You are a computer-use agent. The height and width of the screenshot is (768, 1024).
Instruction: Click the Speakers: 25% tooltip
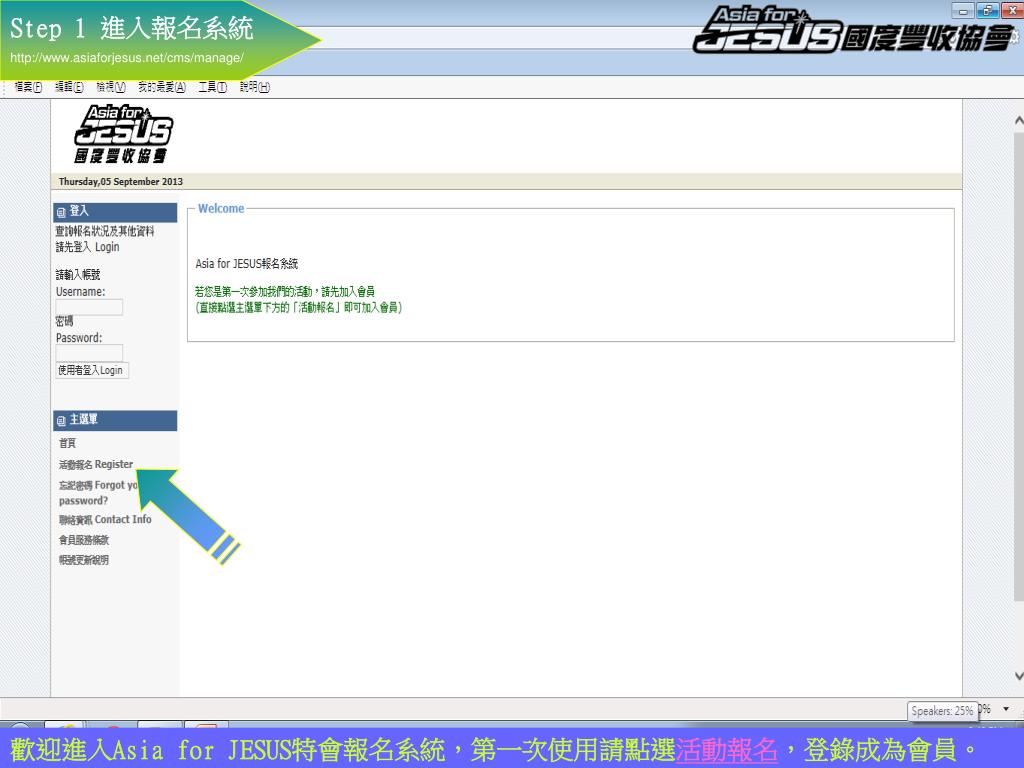pyautogui.click(x=942, y=711)
